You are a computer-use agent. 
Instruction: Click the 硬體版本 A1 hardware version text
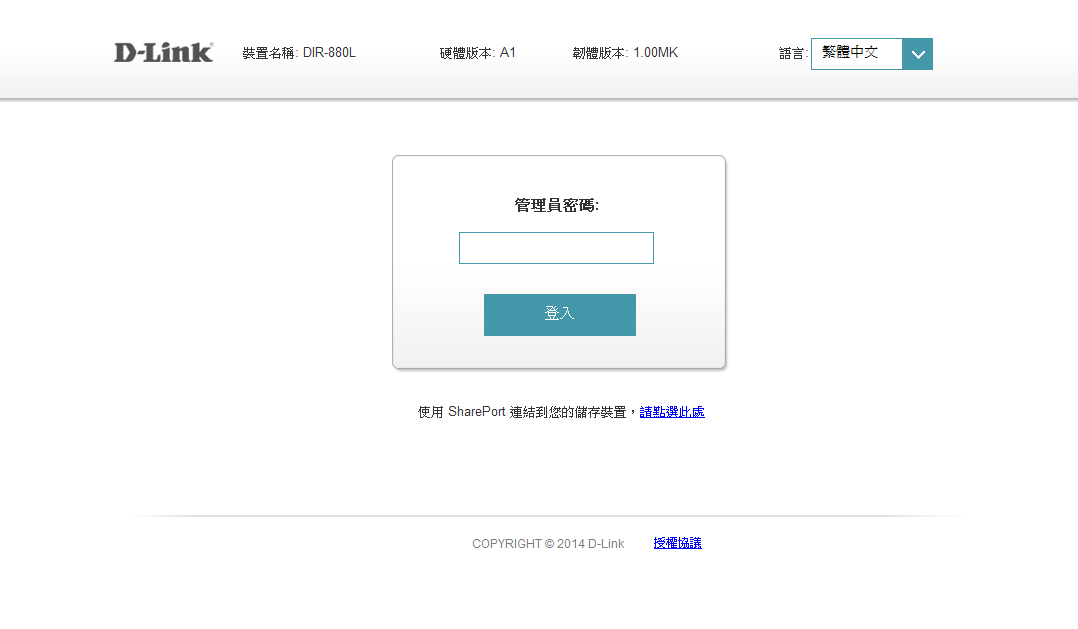click(x=477, y=53)
